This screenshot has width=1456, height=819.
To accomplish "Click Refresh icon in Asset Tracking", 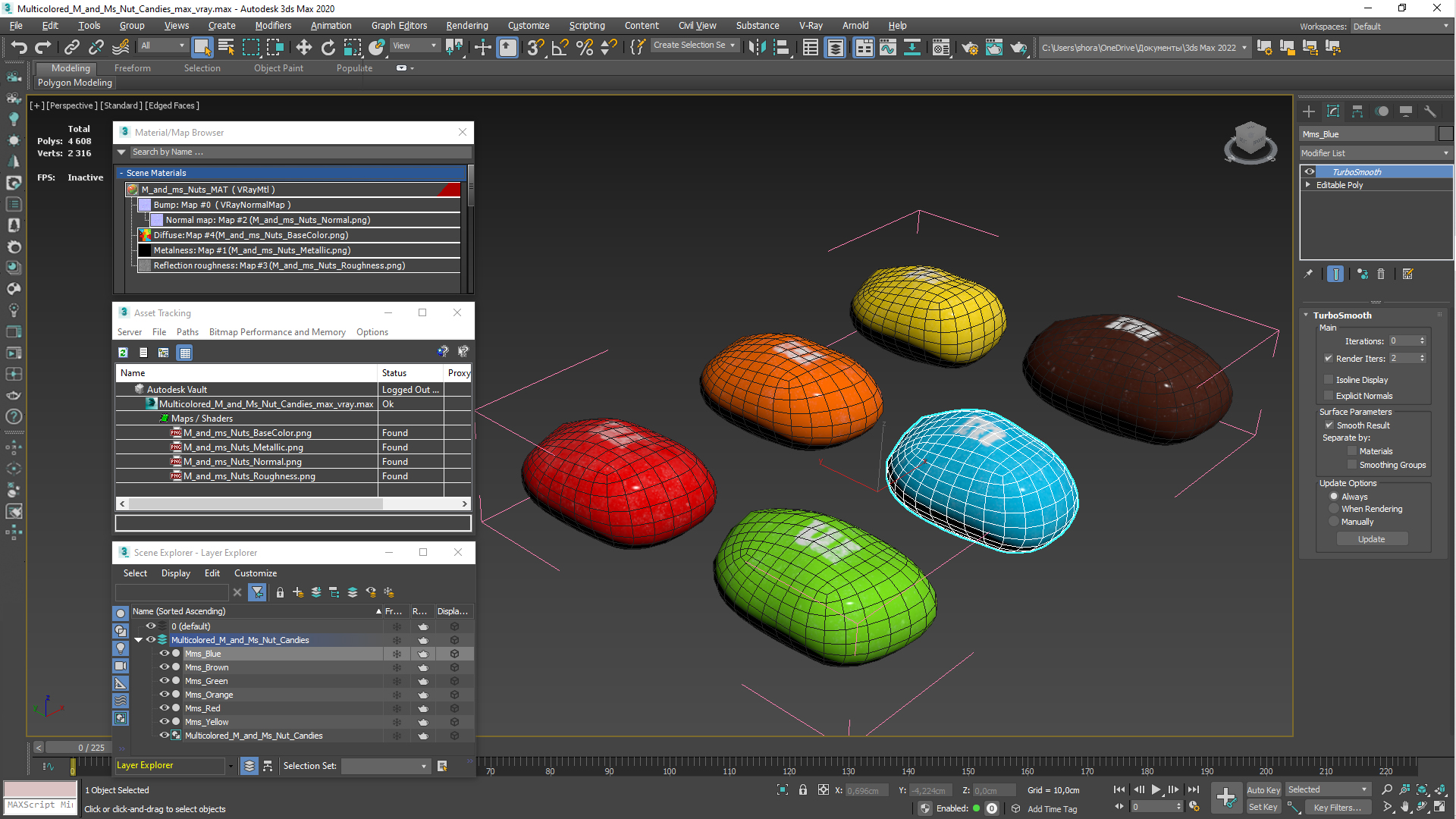I will (x=123, y=353).
